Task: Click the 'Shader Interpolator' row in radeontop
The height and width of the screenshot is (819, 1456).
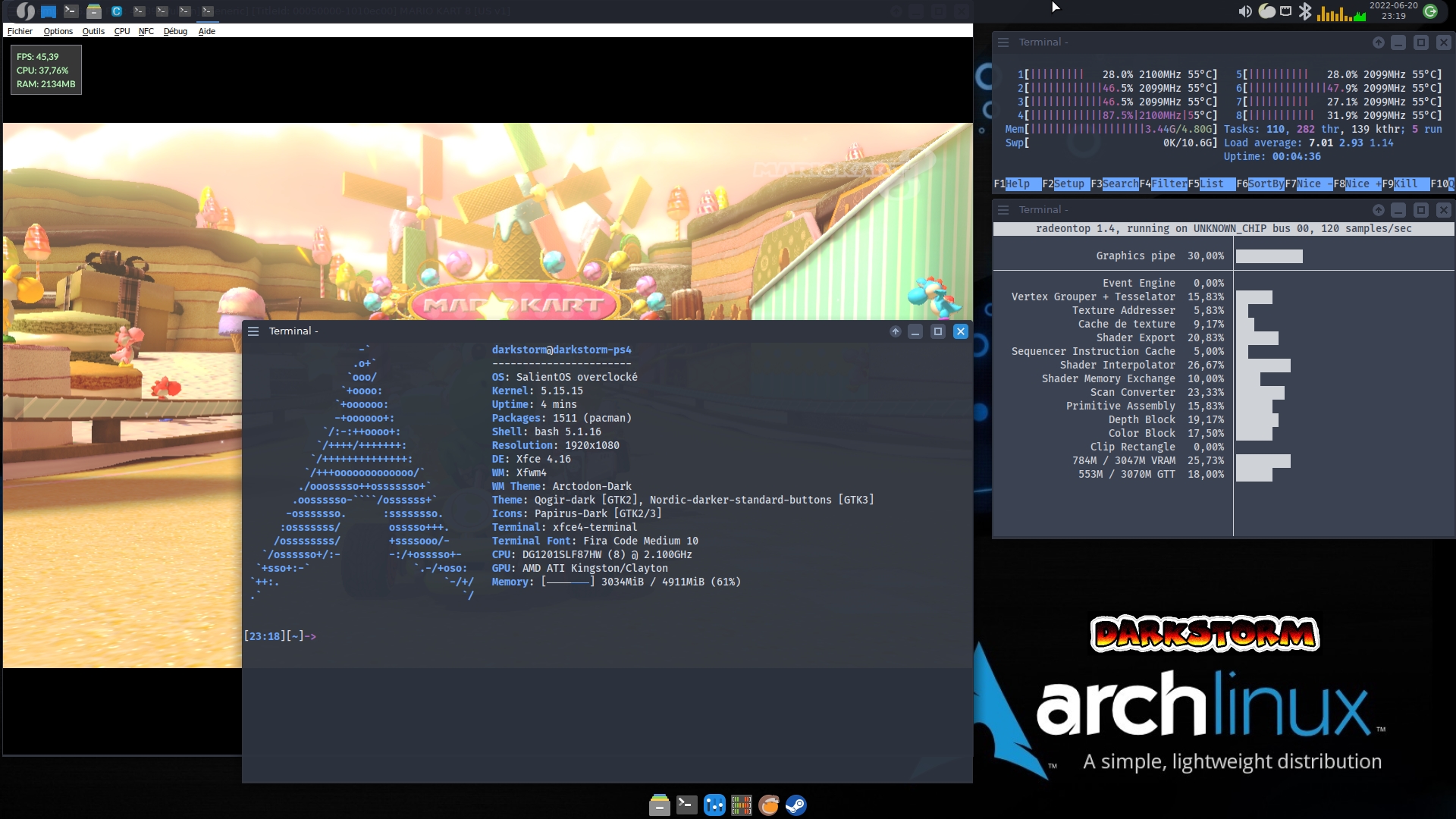Action: coord(1175,365)
